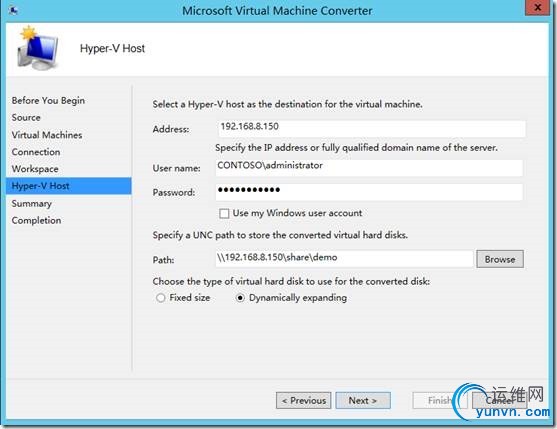
Task: Open the Workspace step
Action: [x=35, y=169]
